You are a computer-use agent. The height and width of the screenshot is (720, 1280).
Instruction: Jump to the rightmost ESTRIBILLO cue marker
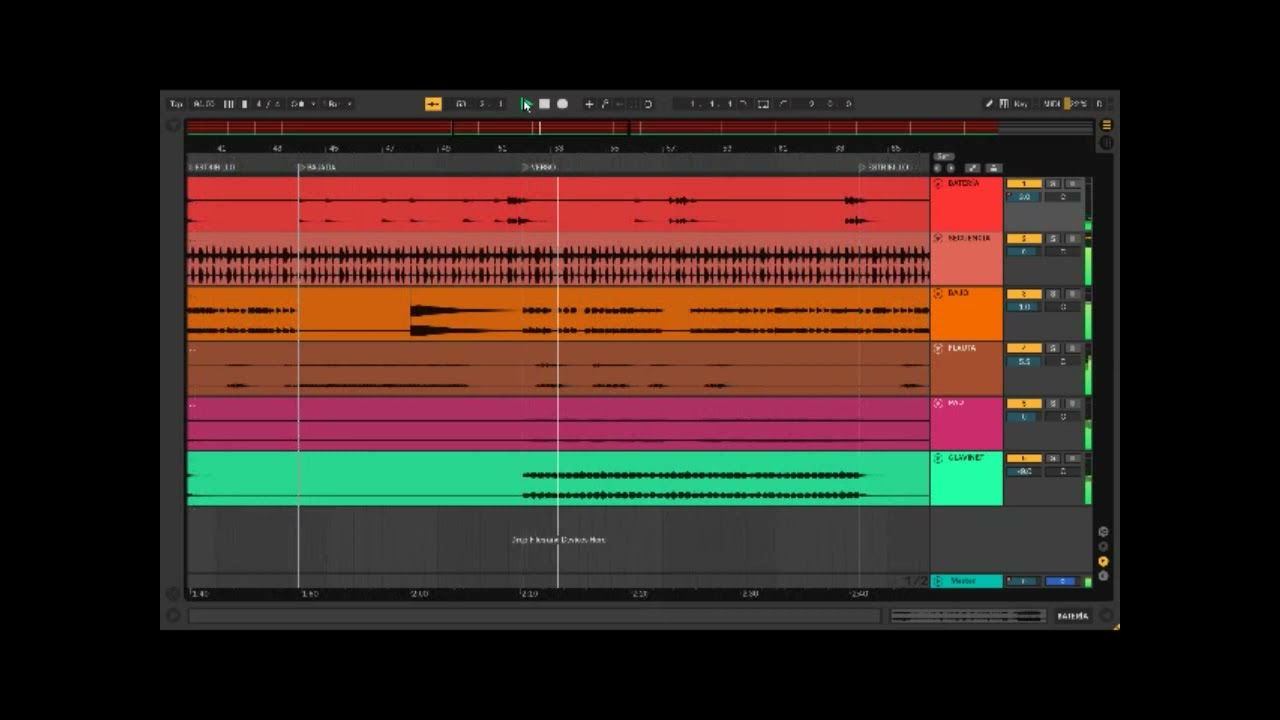coord(885,167)
